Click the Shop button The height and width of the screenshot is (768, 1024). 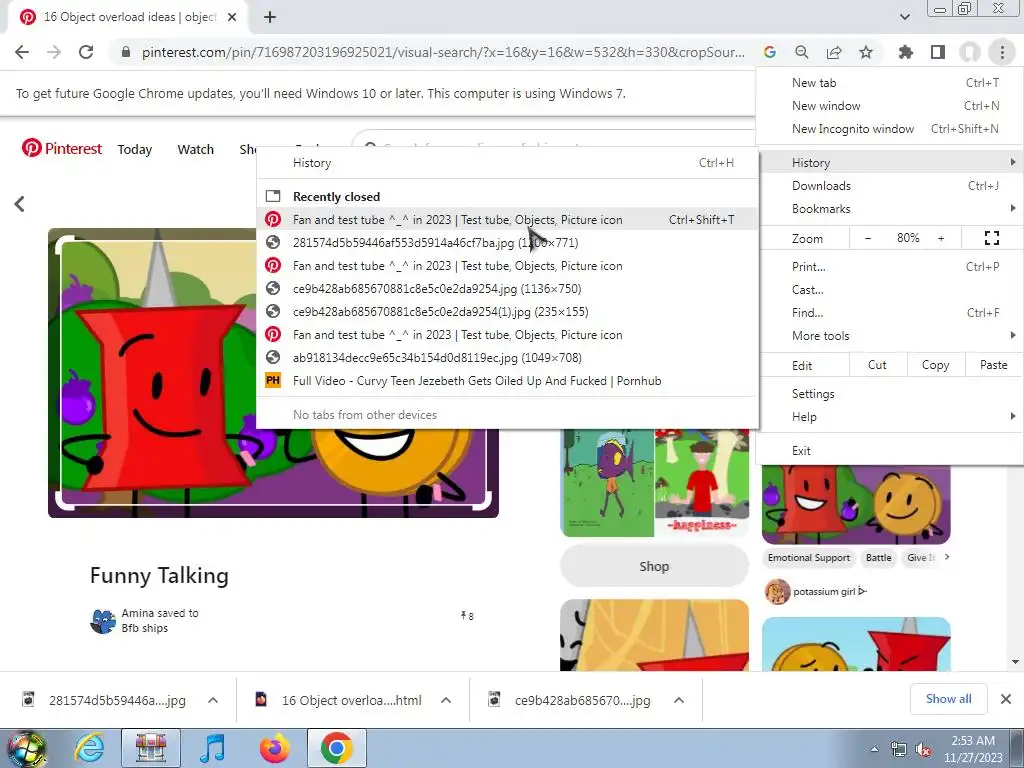click(654, 566)
